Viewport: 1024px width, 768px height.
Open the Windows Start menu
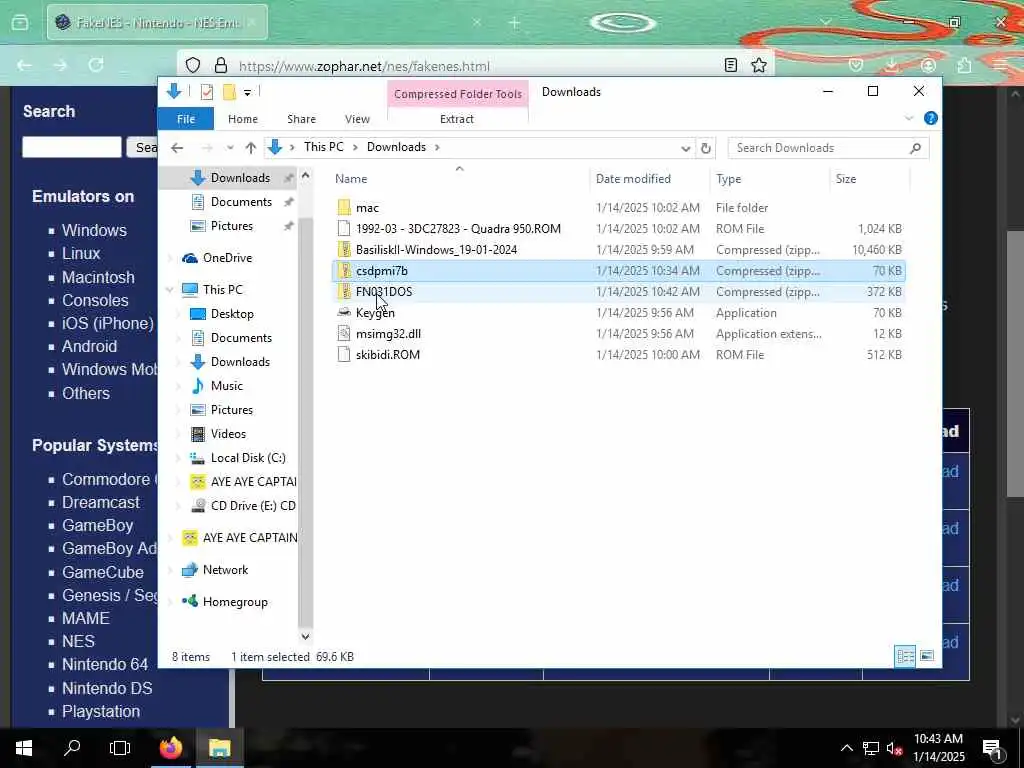pyautogui.click(x=24, y=748)
